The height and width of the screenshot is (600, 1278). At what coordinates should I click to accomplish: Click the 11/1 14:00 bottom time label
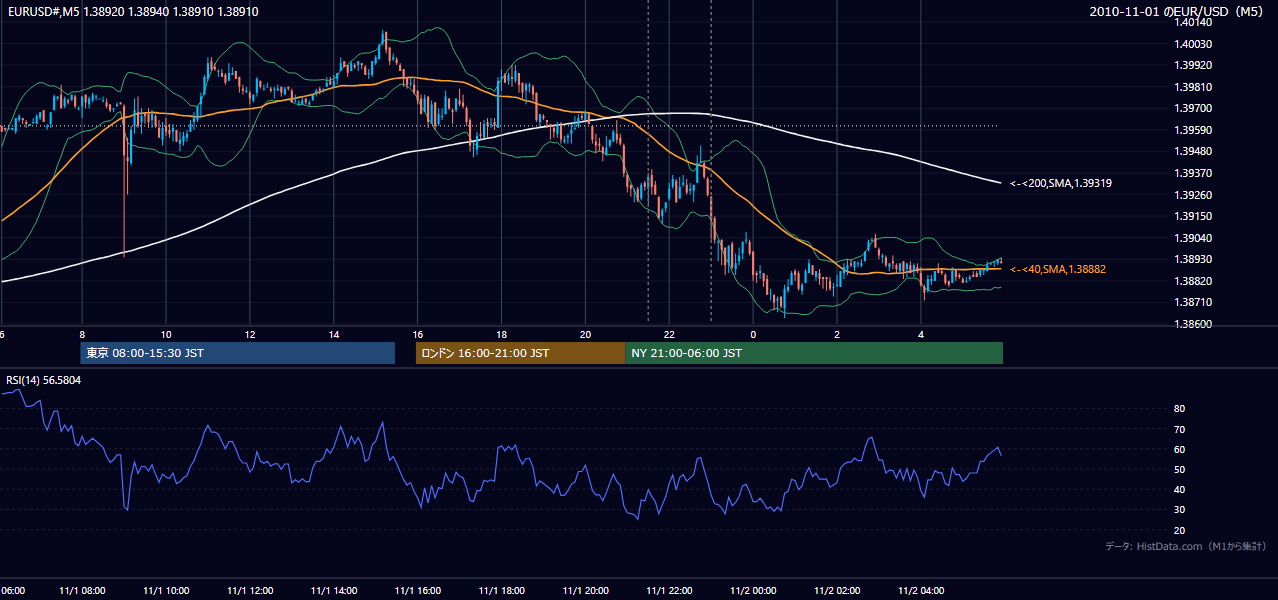(x=334, y=590)
